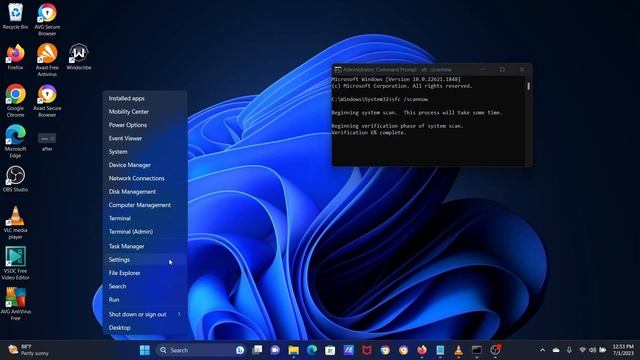This screenshot has width=640, height=360.
Task: Open OneDrive cloud tray icon
Action: click(x=556, y=350)
